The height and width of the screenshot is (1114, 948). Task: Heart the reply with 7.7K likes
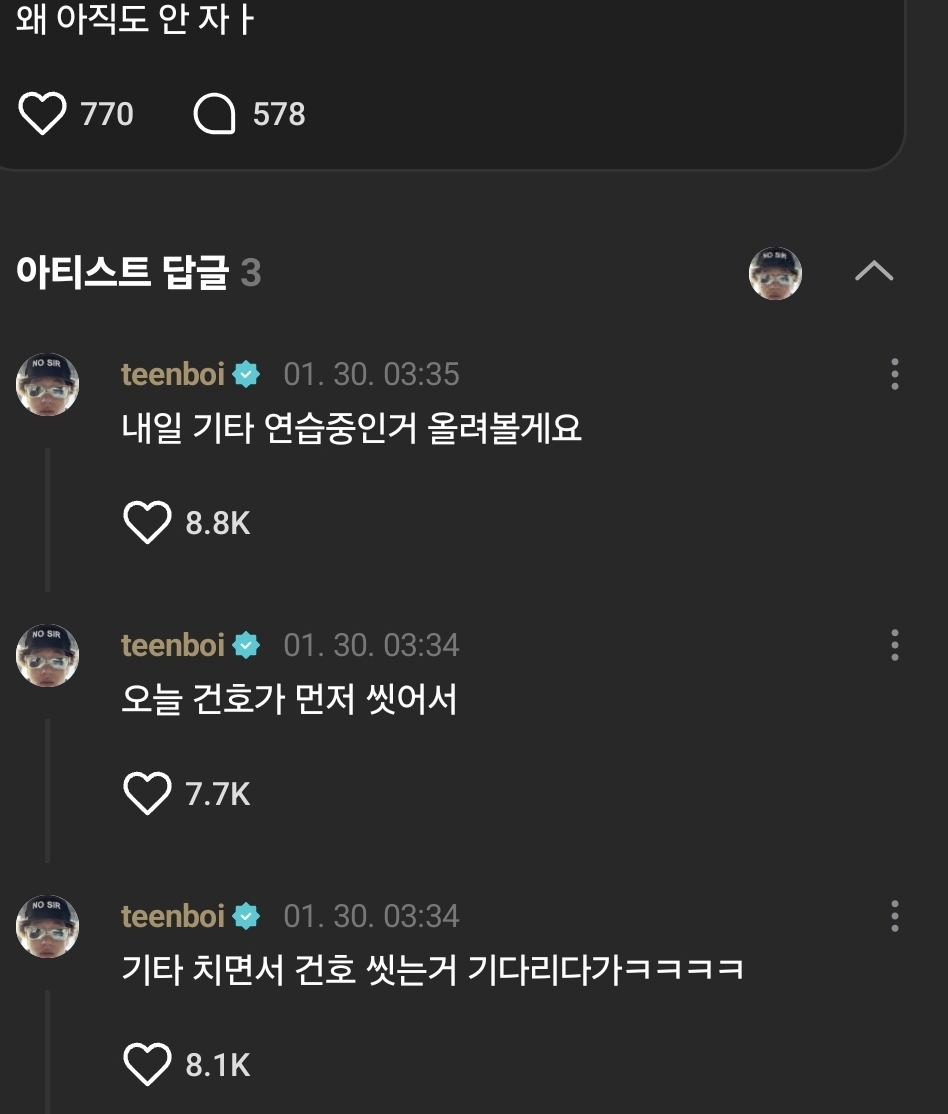[147, 793]
